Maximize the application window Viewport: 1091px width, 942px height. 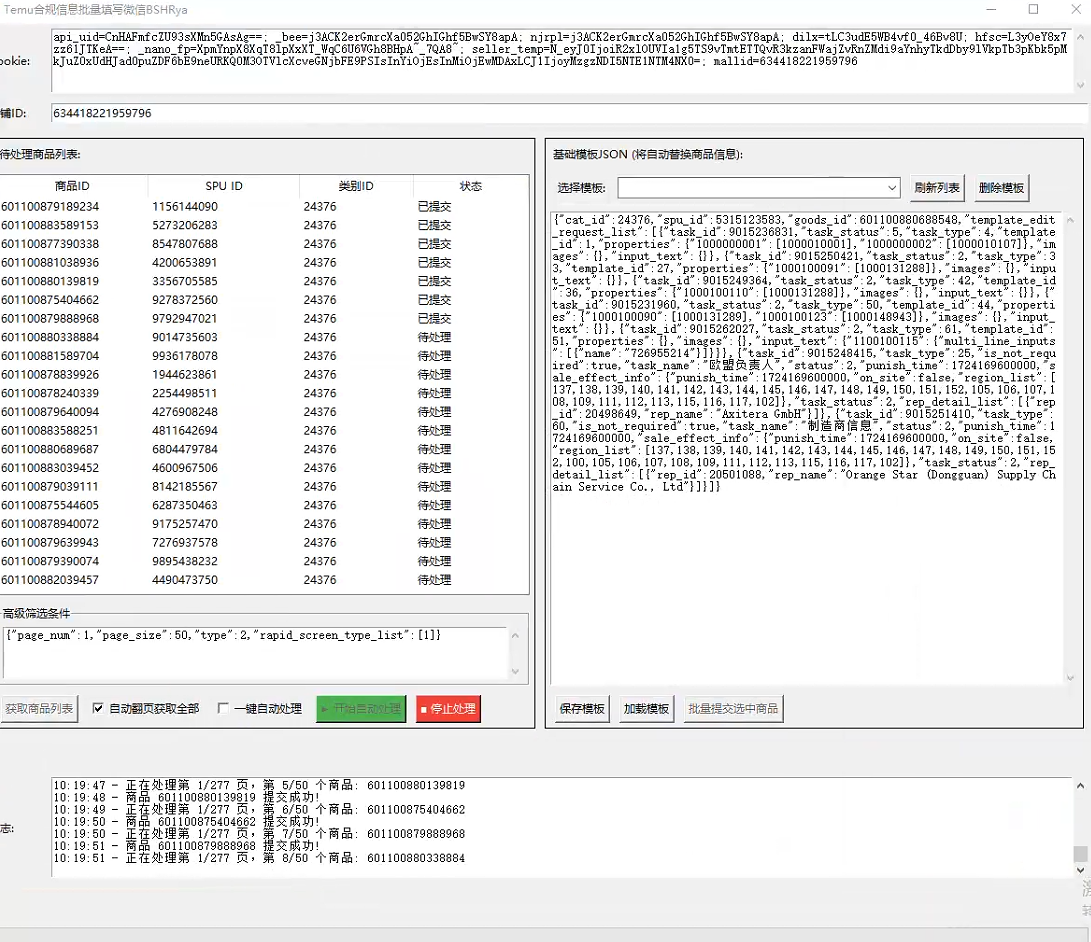[x=1034, y=9]
